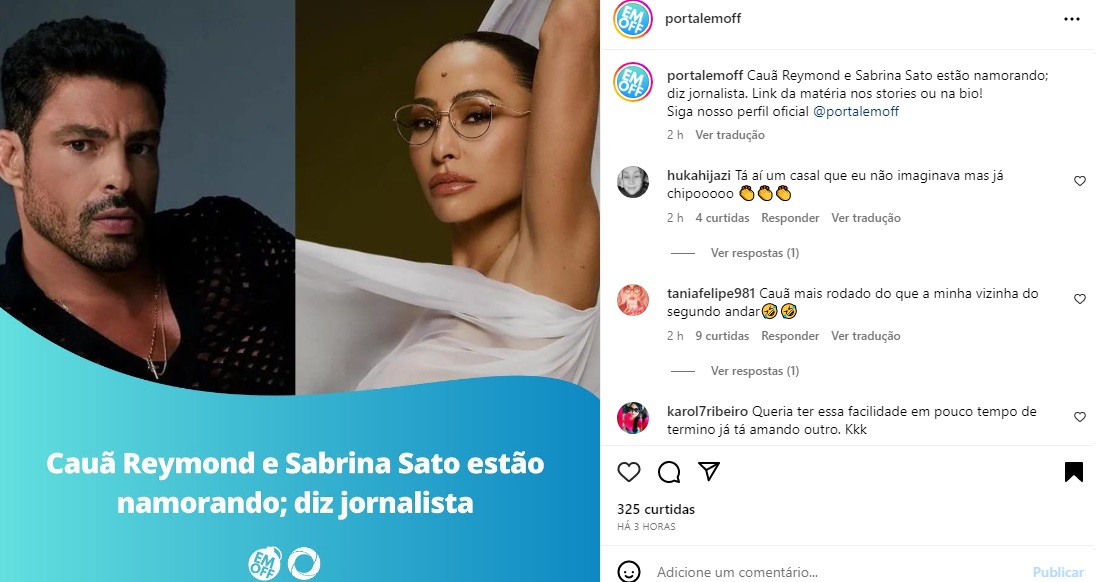The width and height of the screenshot is (1096, 582).
Task: View the 325 curtidas likes list
Action: (656, 509)
